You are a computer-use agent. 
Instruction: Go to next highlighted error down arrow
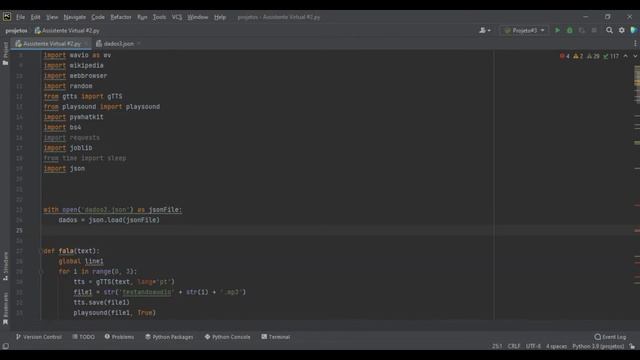click(x=635, y=56)
